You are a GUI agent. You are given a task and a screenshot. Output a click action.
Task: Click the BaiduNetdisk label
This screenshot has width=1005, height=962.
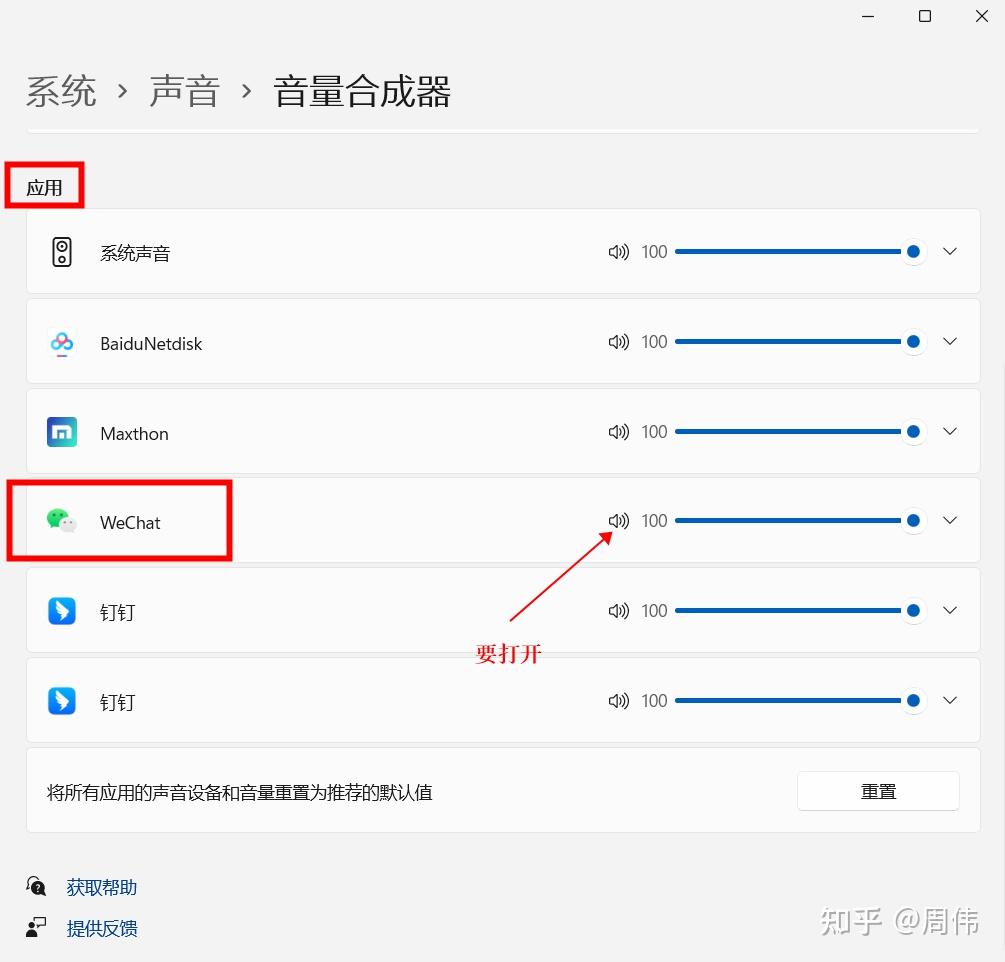(151, 344)
